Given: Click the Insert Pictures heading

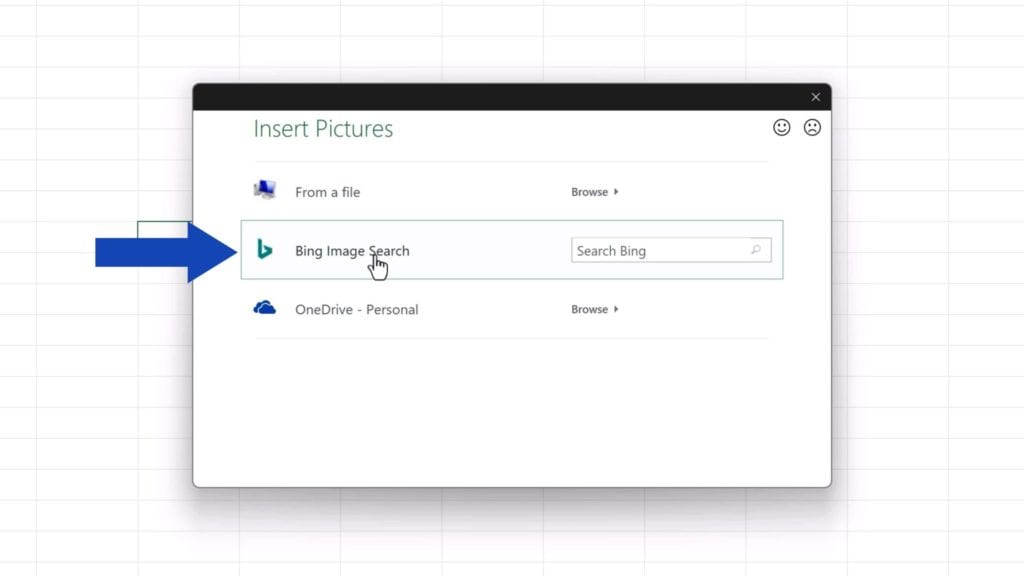Looking at the screenshot, I should click(323, 129).
